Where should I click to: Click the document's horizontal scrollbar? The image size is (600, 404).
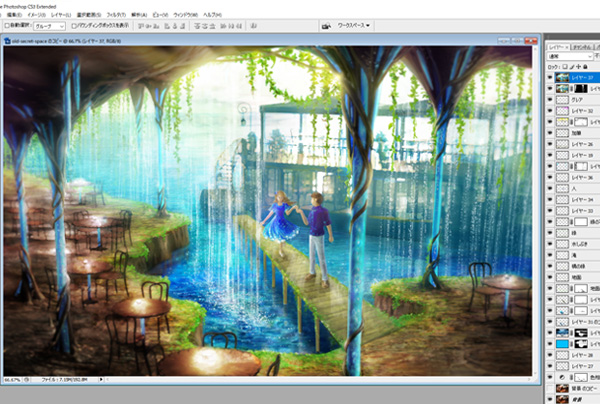[x=320, y=380]
